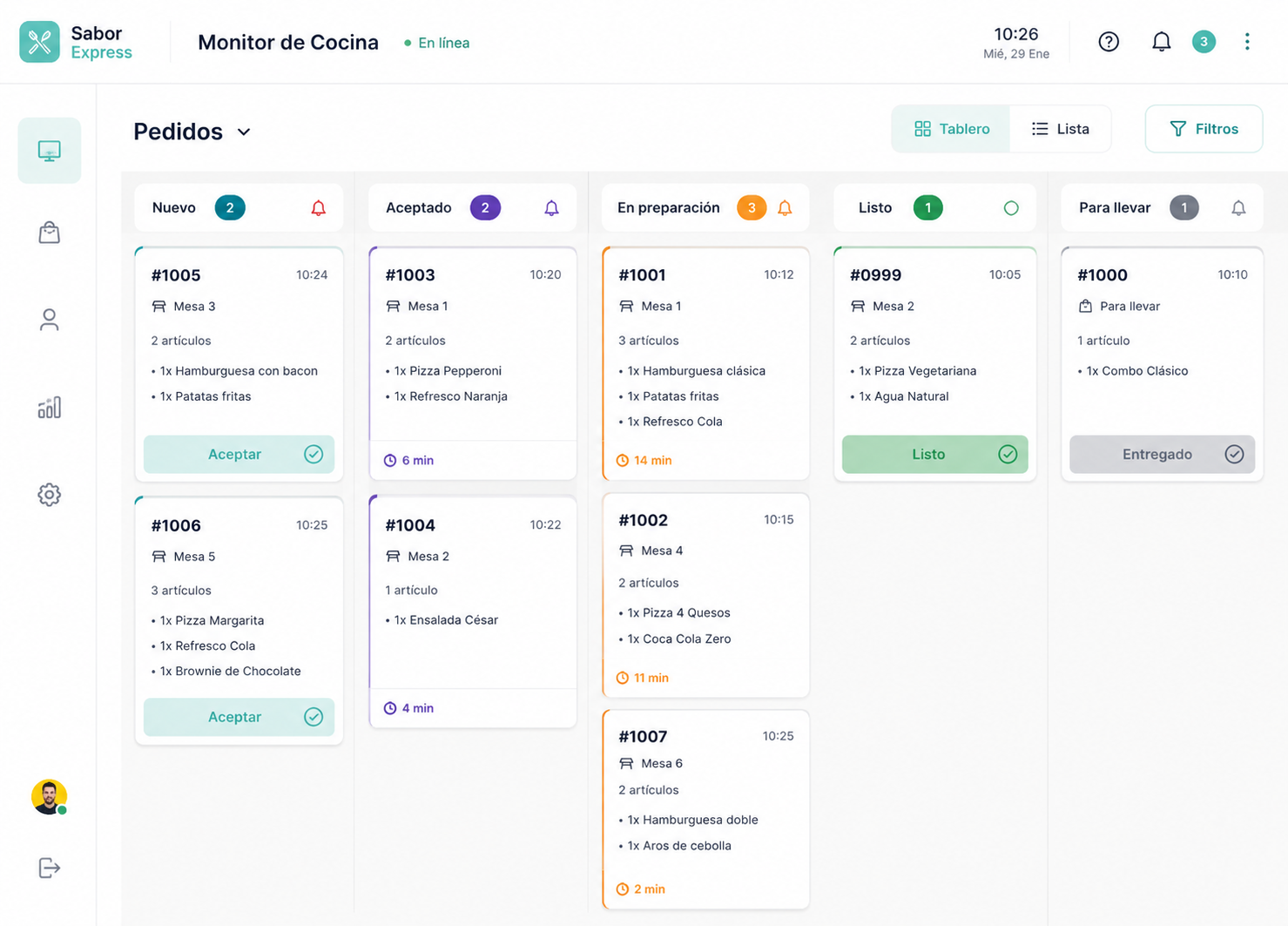Click the 10:26 clock in header
Image resolution: width=1288 pixels, height=926 pixels.
click(1016, 34)
